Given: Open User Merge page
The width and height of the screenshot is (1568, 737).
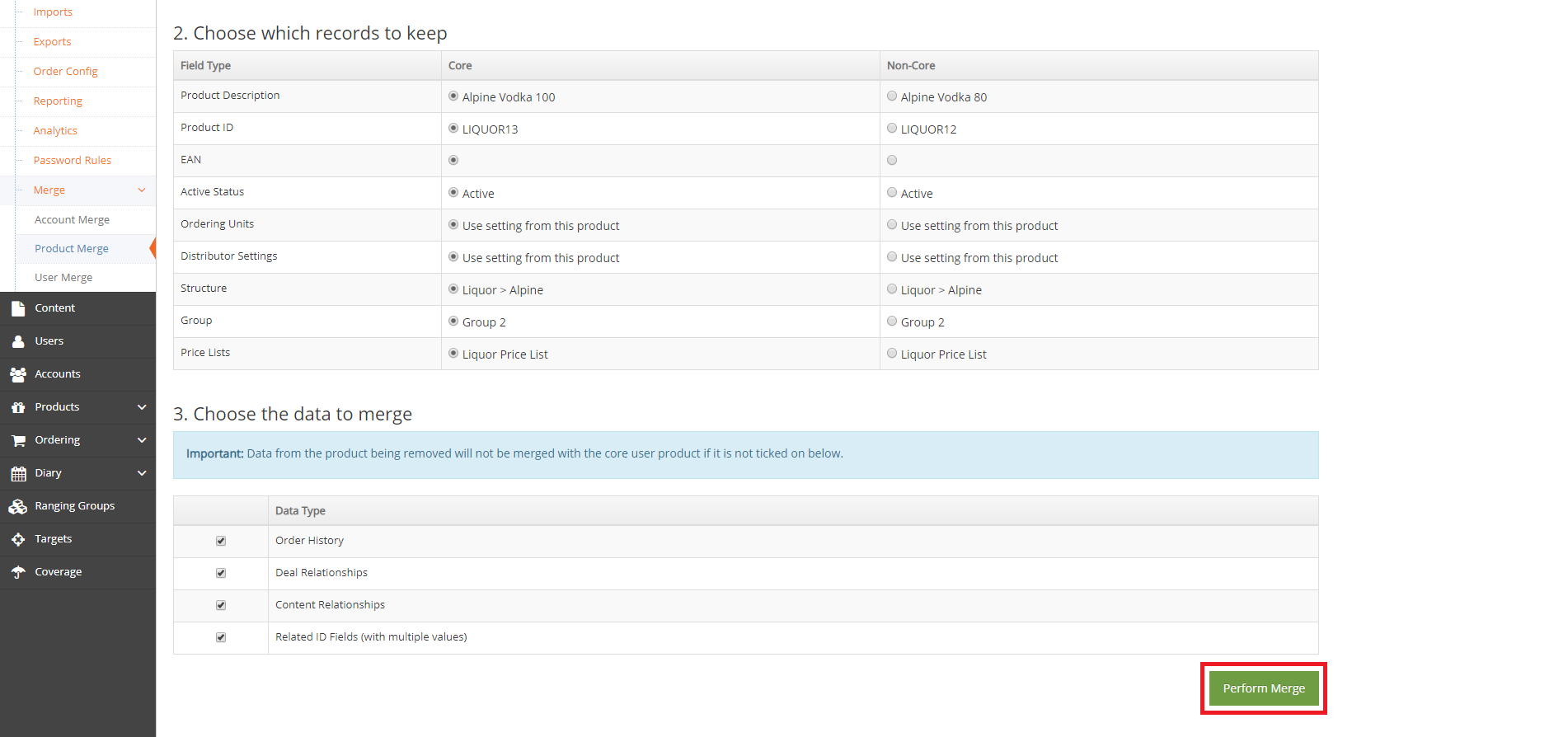Looking at the screenshot, I should tap(63, 278).
